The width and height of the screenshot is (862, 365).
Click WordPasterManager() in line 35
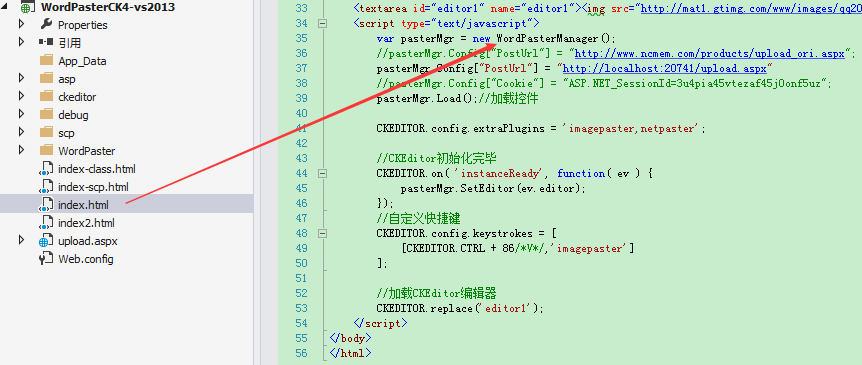coord(554,38)
